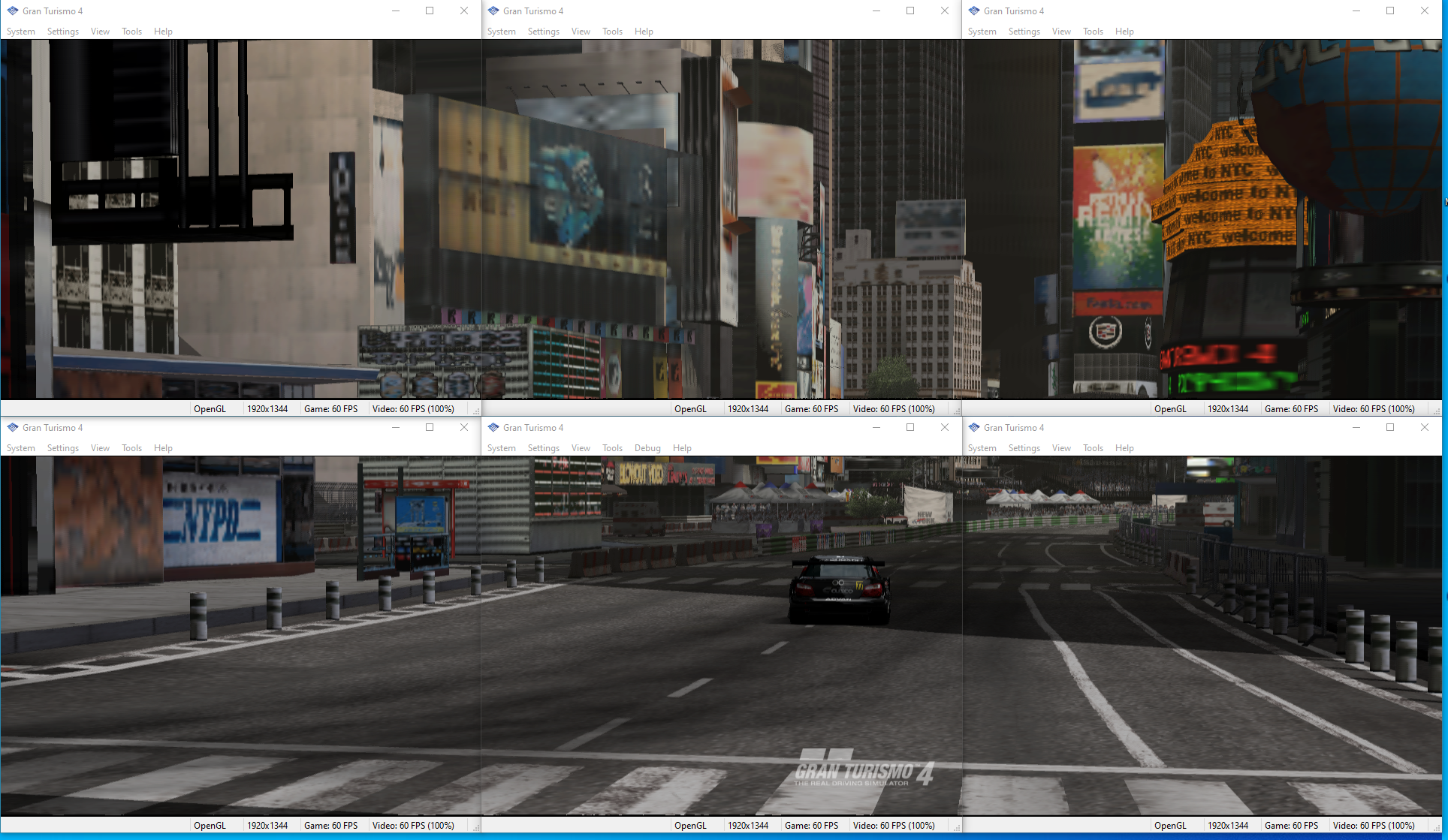Click 1920x1344 in top-right window status bar
The image size is (1448, 840).
pos(1228,409)
